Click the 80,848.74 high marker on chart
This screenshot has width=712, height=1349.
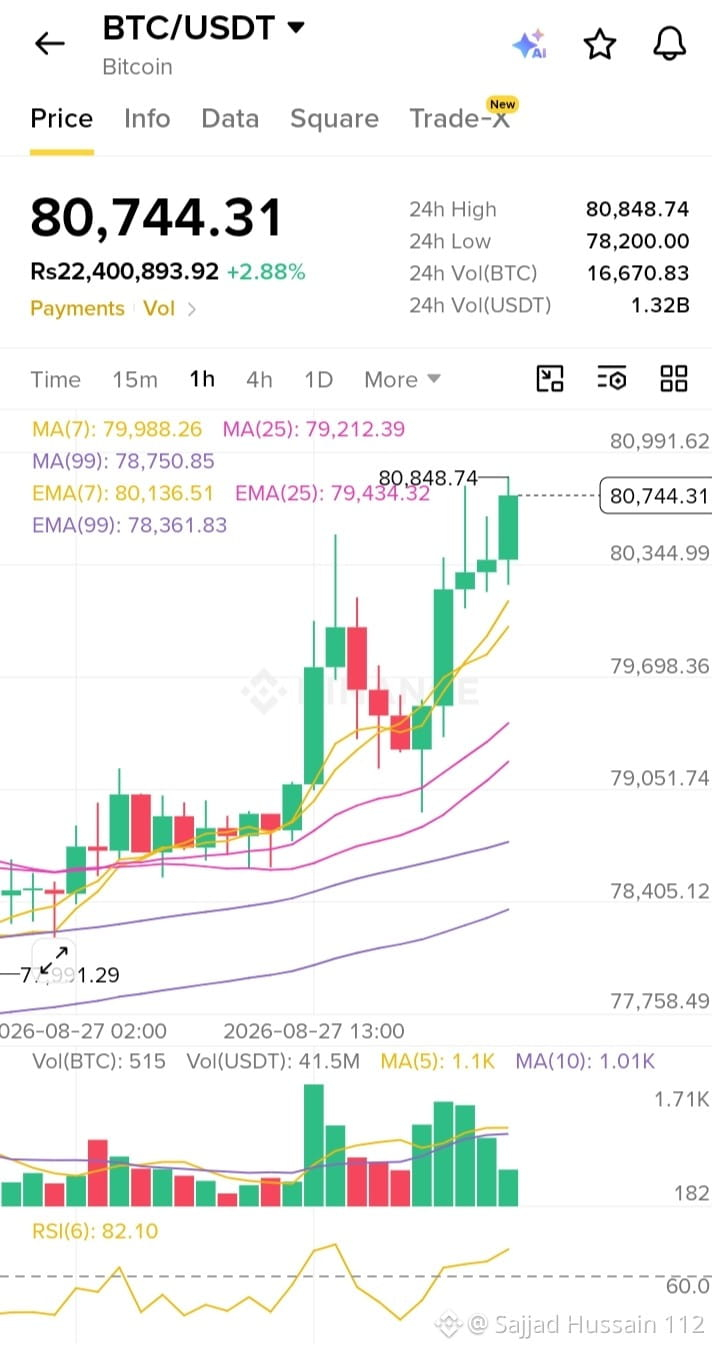point(428,478)
